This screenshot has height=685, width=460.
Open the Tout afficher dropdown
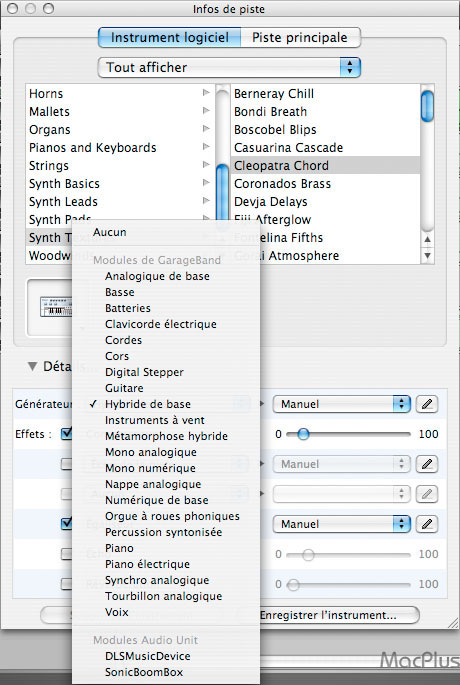[x=229, y=67]
